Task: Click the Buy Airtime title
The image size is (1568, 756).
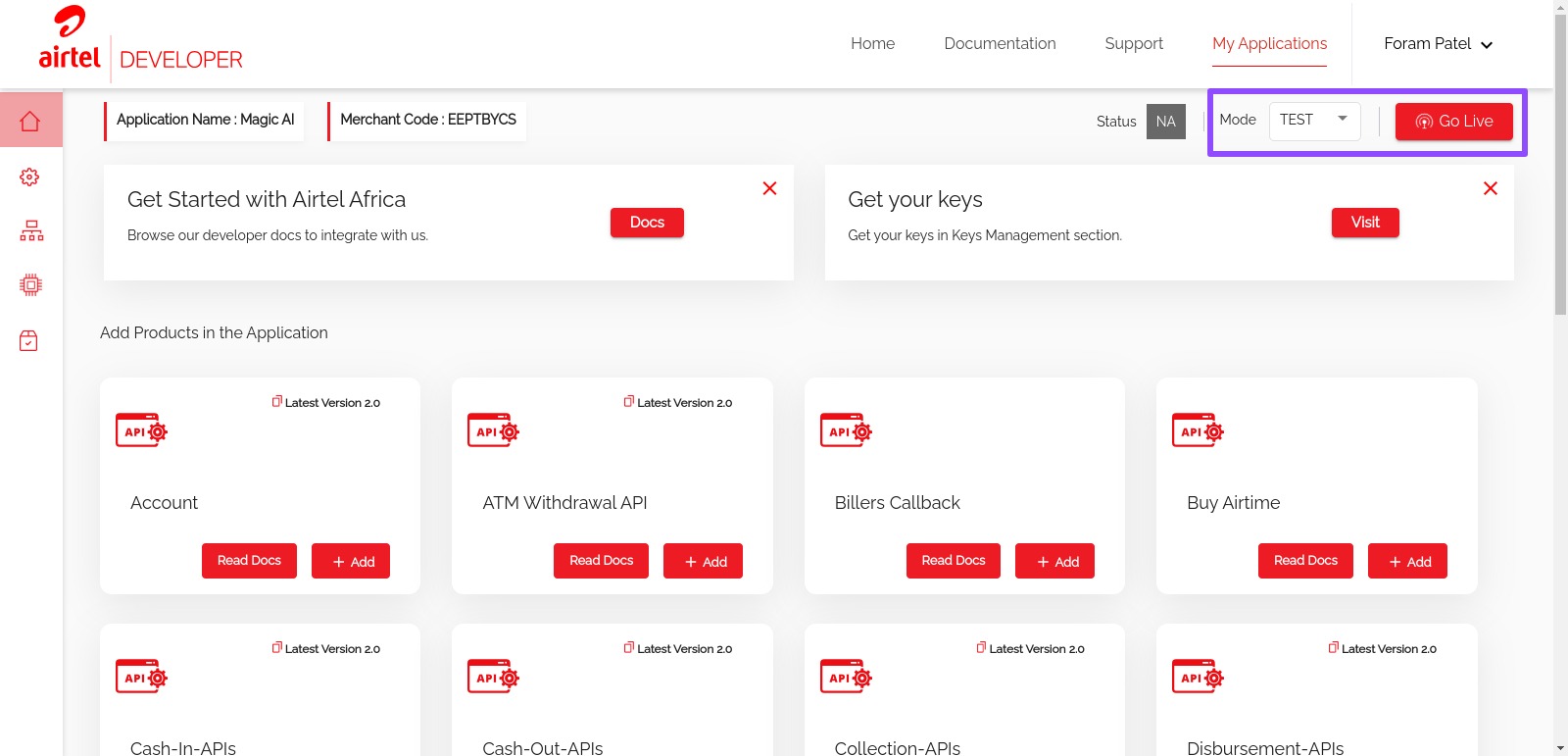Action: click(x=1233, y=503)
